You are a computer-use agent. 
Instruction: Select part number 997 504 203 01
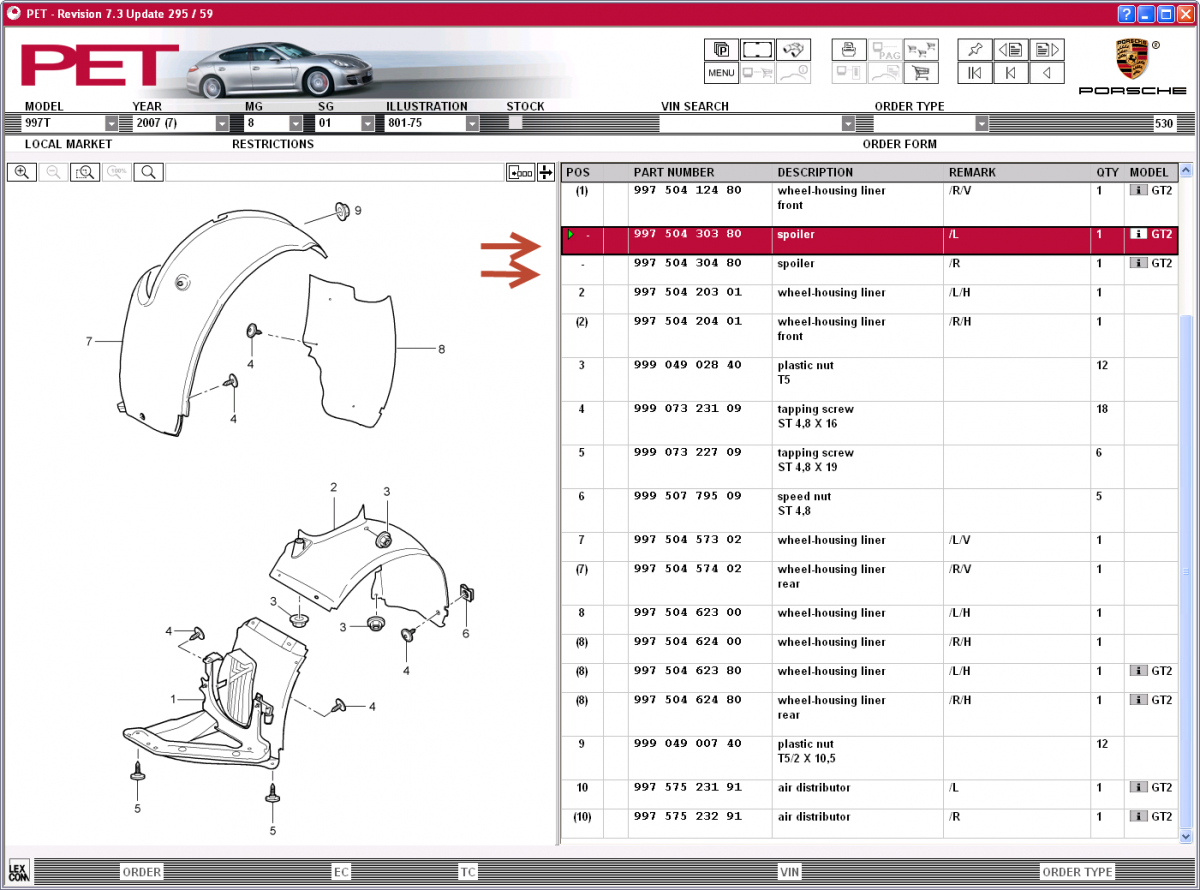click(x=688, y=292)
